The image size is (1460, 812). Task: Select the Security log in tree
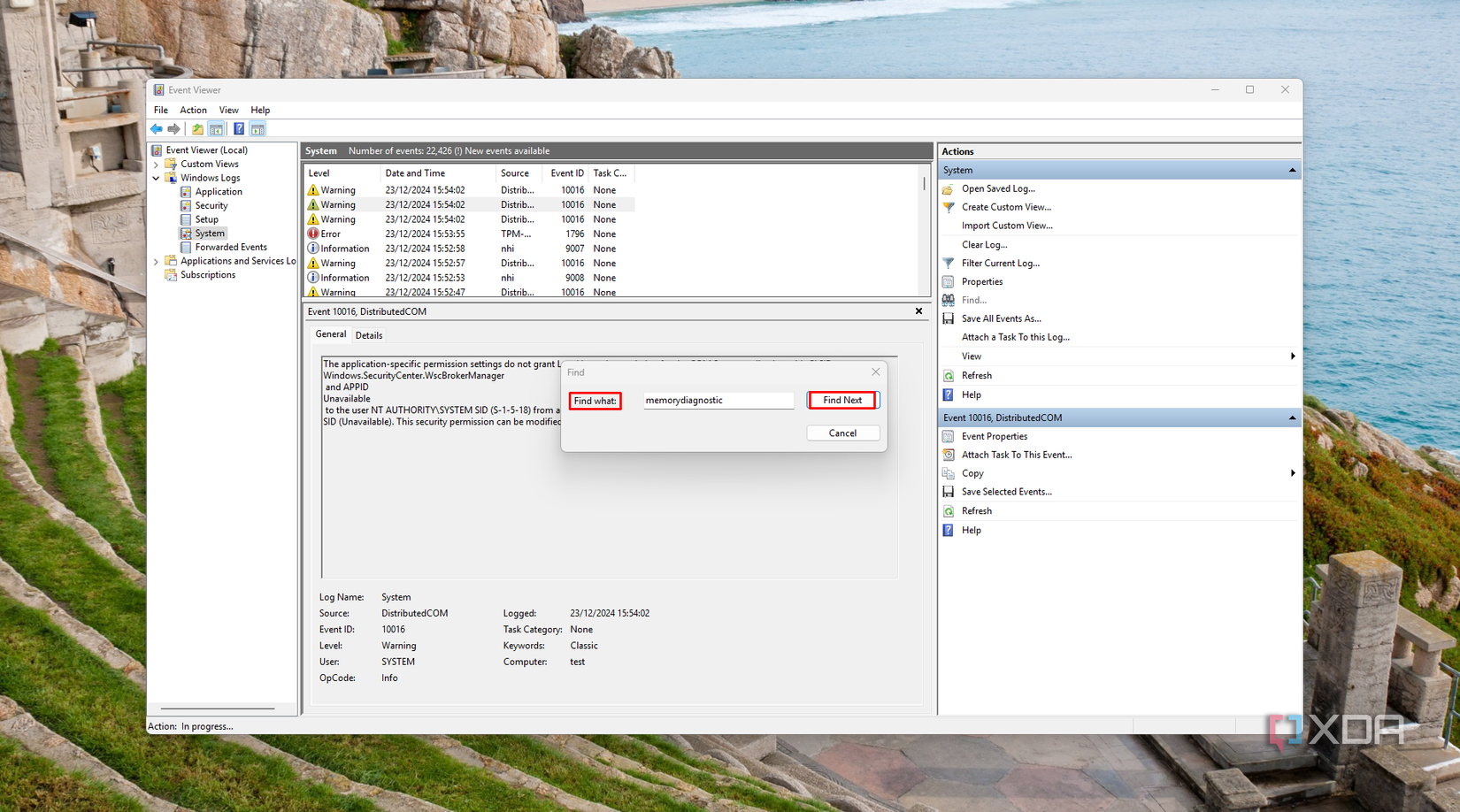point(211,205)
